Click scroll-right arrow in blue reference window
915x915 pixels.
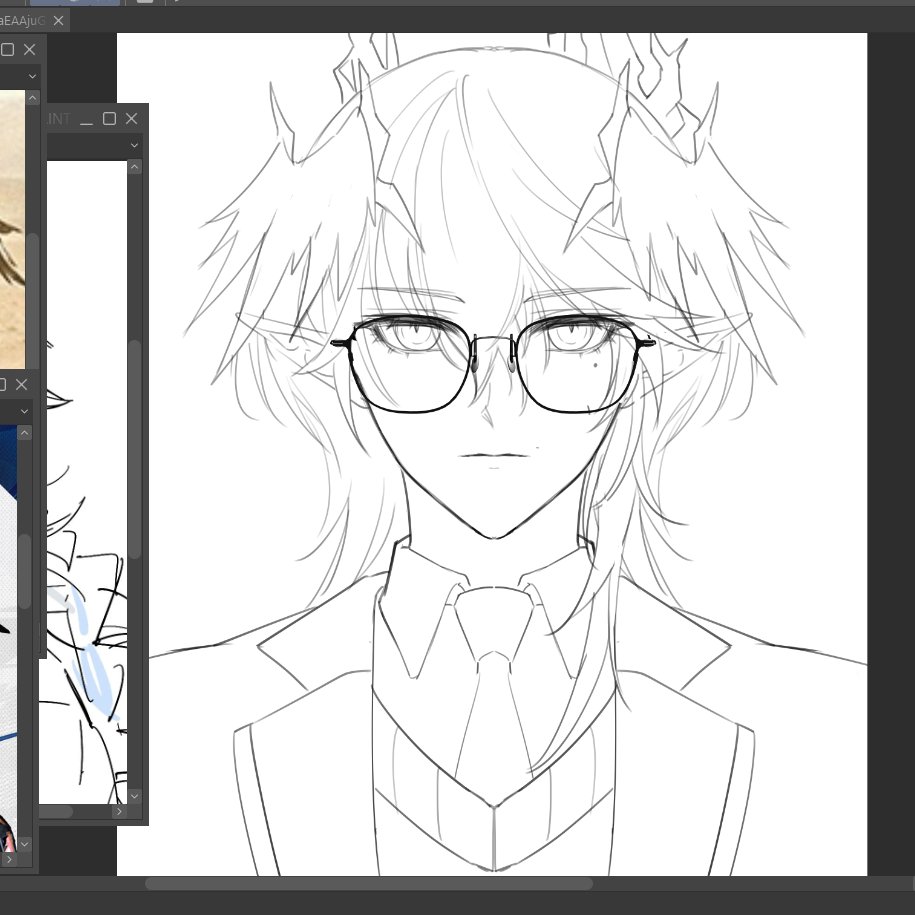[x=9, y=860]
